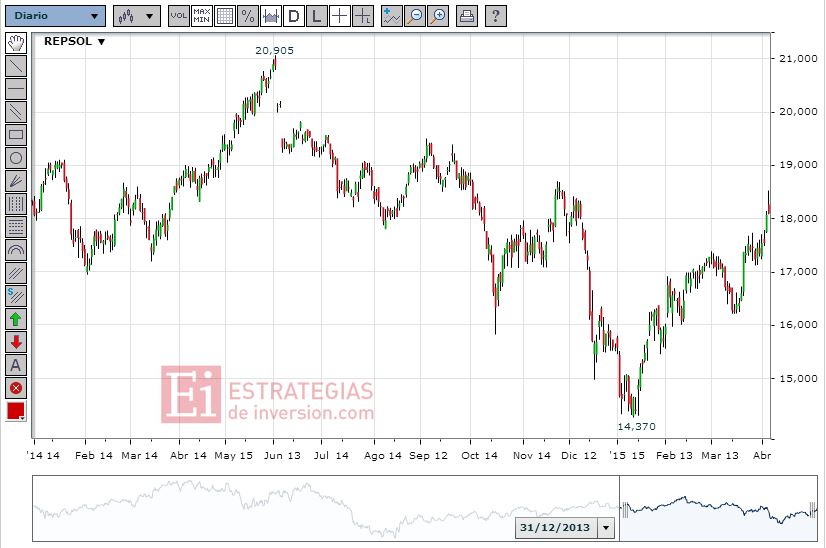Open the Diario timeframe dropdown
Viewport: 826px width, 548px height.
[55, 16]
